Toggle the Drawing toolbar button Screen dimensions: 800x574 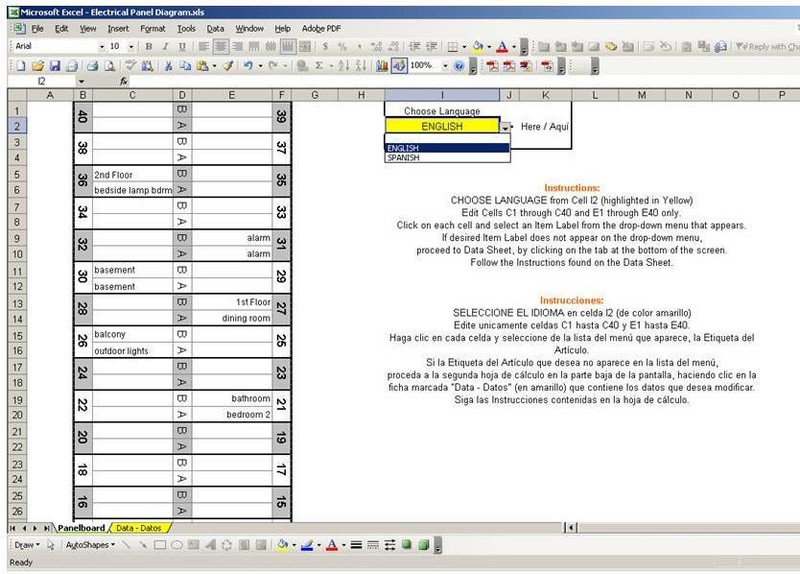pyautogui.click(x=399, y=66)
